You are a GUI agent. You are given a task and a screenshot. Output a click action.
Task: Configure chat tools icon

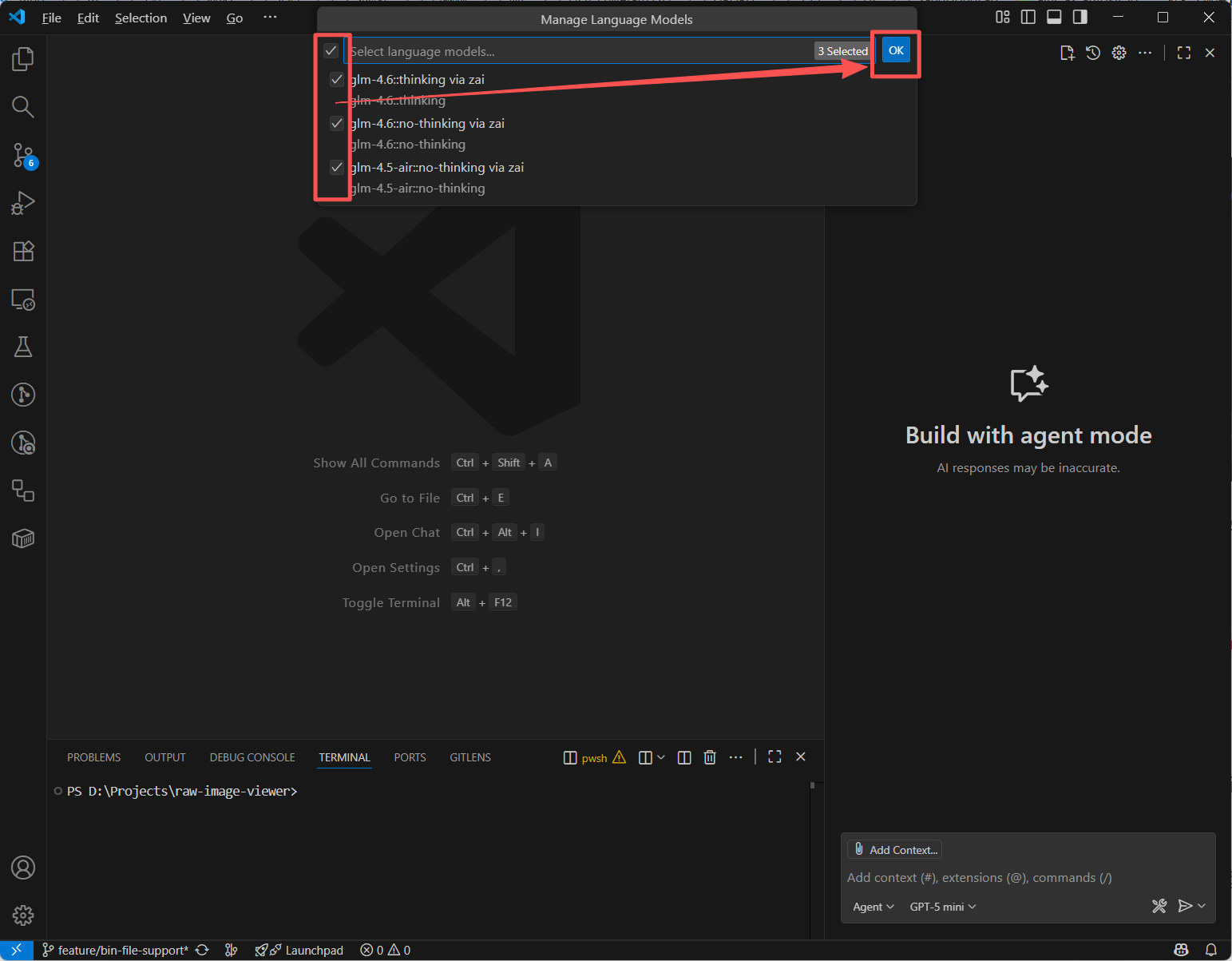pos(1159,906)
